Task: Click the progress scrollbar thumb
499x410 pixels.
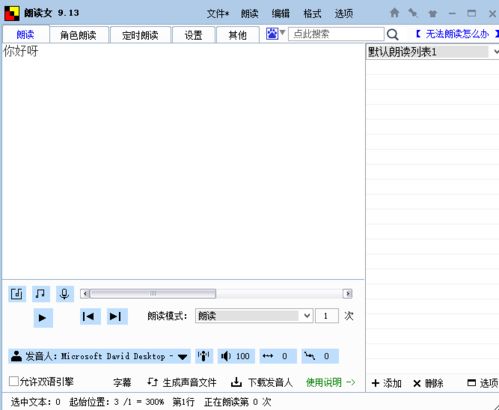Action: (153, 294)
